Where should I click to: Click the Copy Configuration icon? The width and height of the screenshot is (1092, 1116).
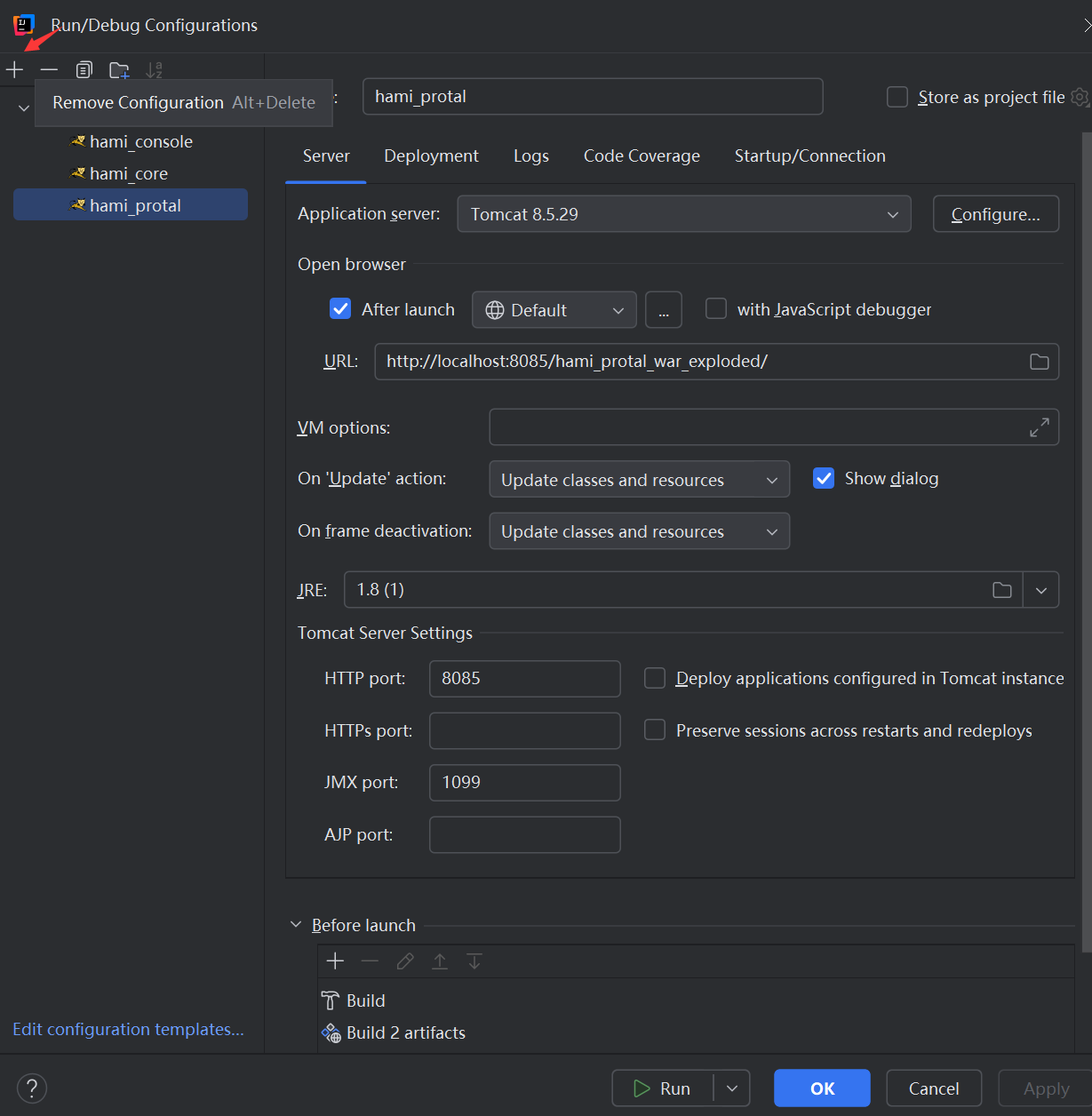click(x=84, y=69)
